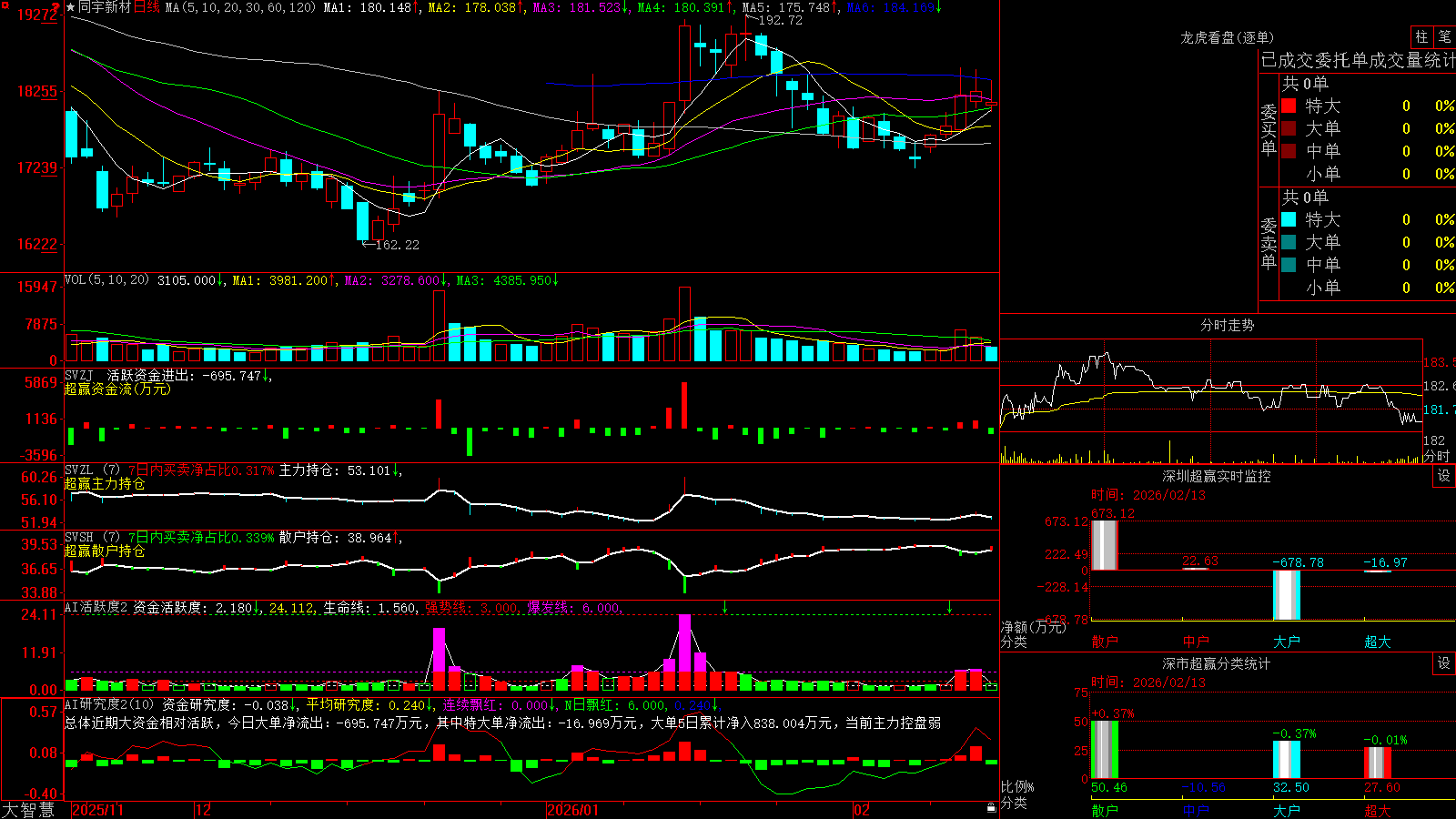The width and height of the screenshot is (1456, 819).
Task: Click the SVSH indicator name
Action: pyautogui.click(x=79, y=537)
